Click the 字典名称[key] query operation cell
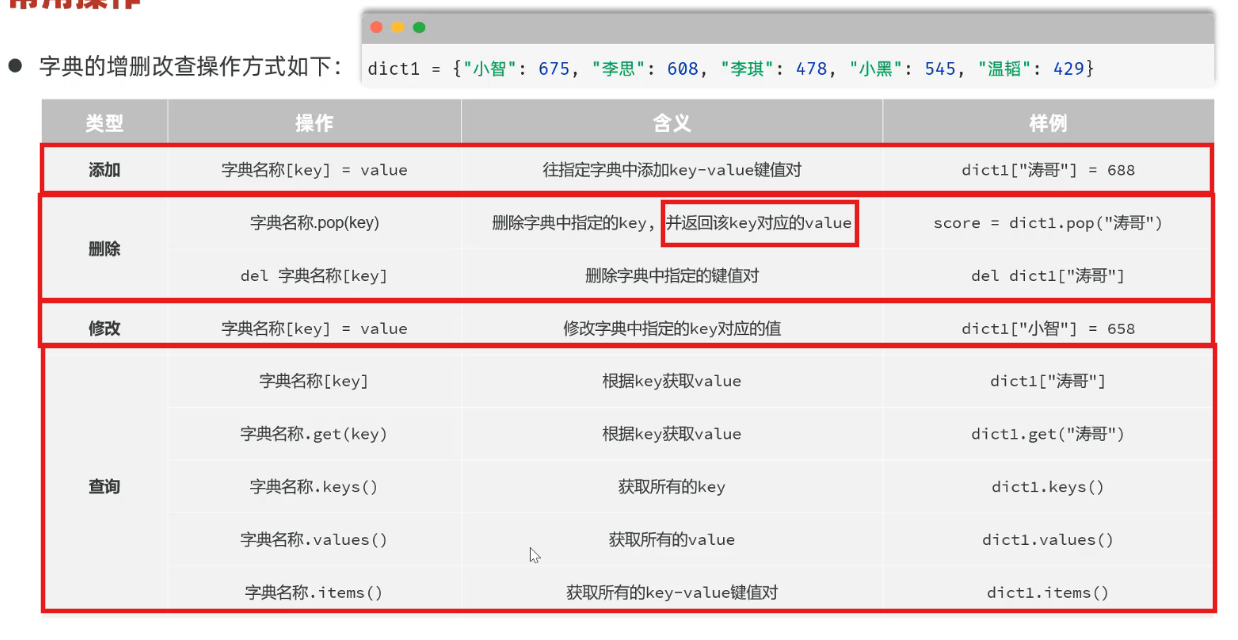The width and height of the screenshot is (1238, 640). [314, 381]
